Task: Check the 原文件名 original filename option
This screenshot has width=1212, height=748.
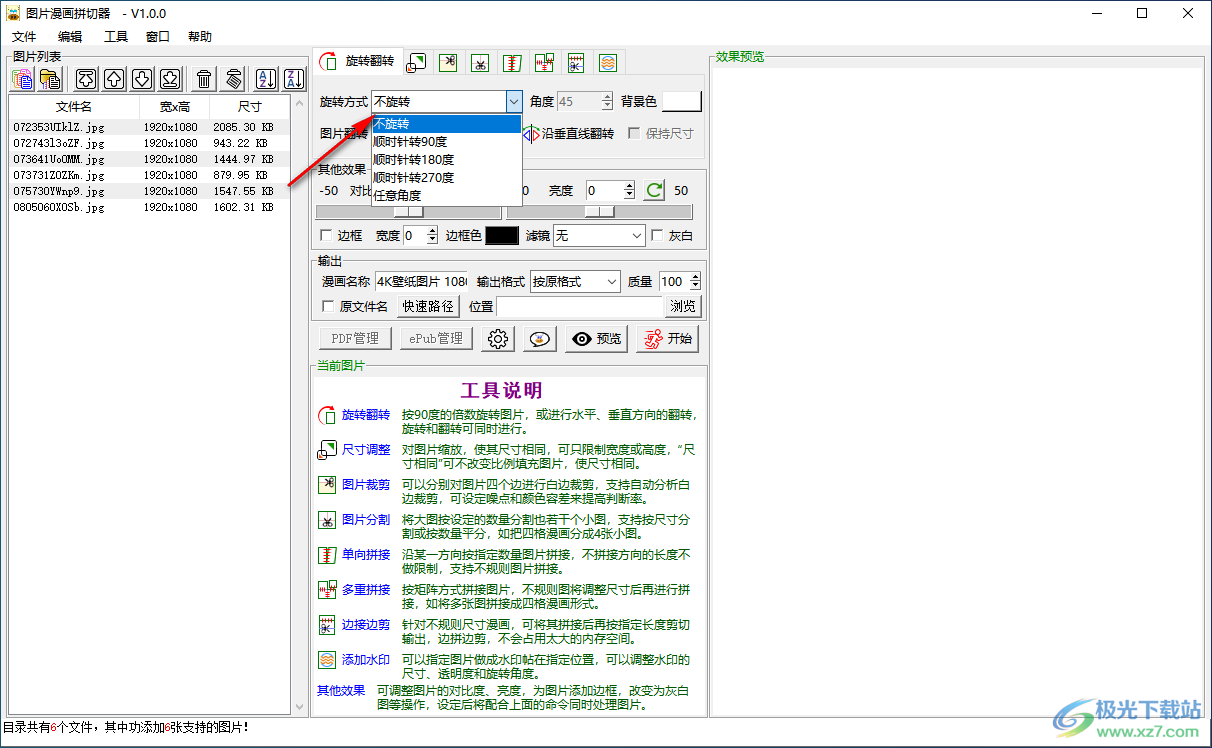Action: [x=326, y=306]
